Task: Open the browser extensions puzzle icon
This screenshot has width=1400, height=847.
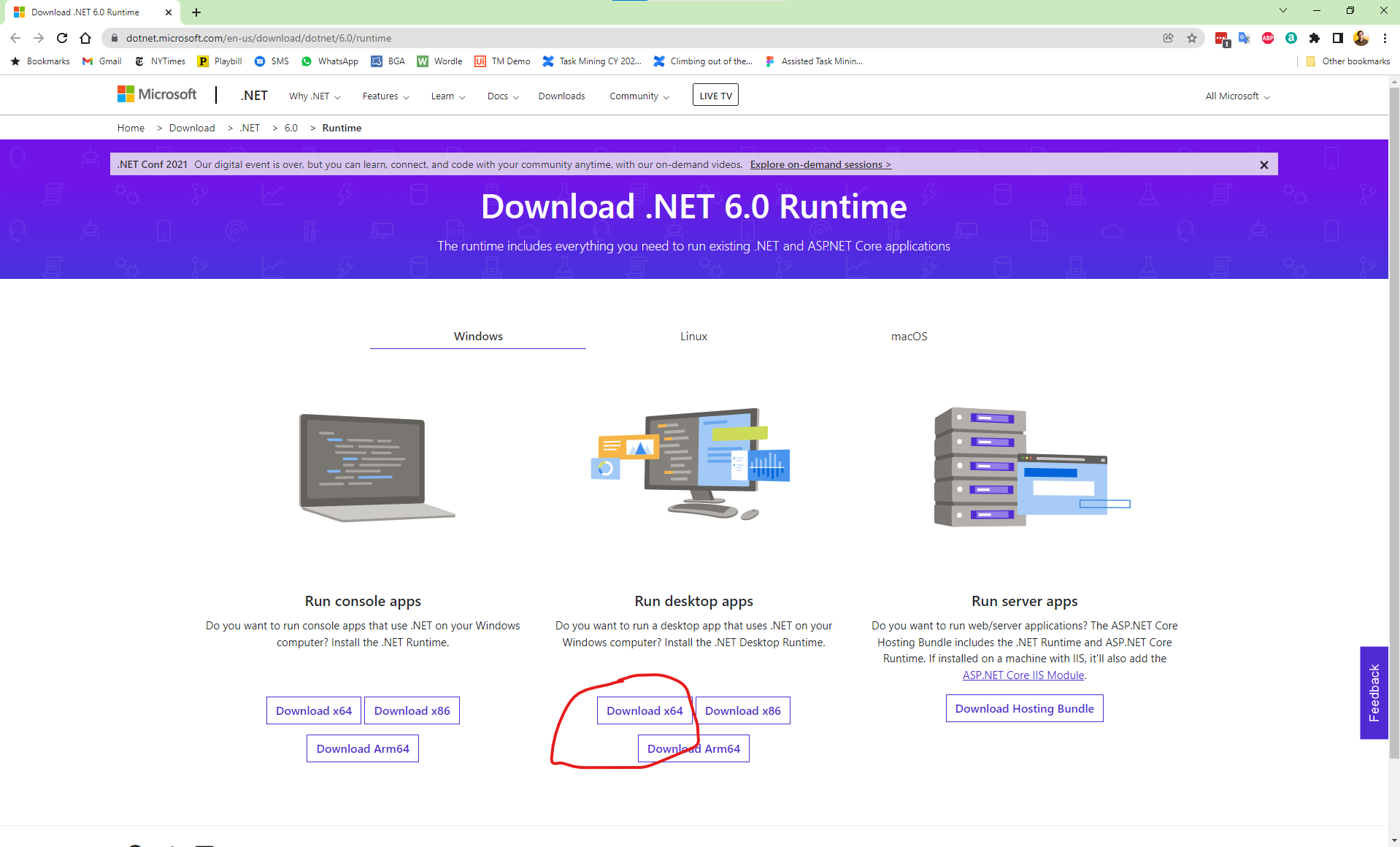Action: (x=1314, y=37)
